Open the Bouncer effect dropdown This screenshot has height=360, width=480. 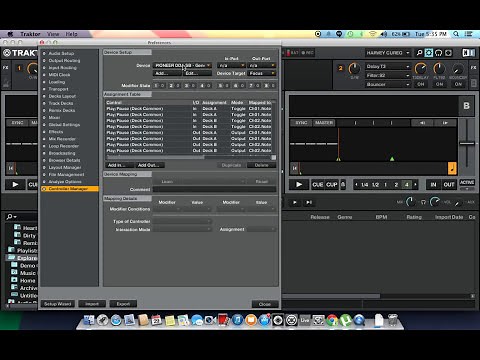388,84
